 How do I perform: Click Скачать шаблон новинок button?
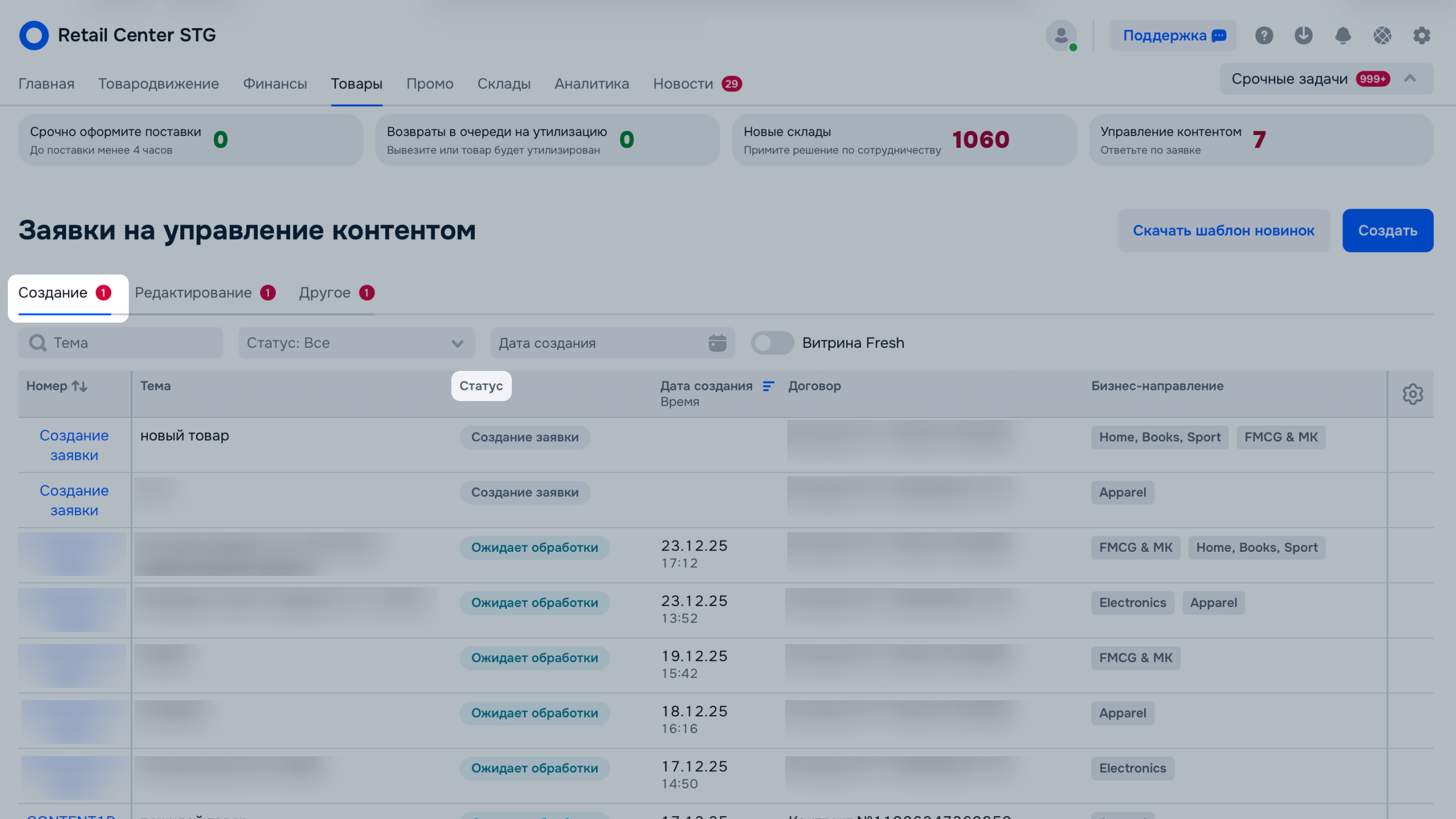tap(1223, 231)
